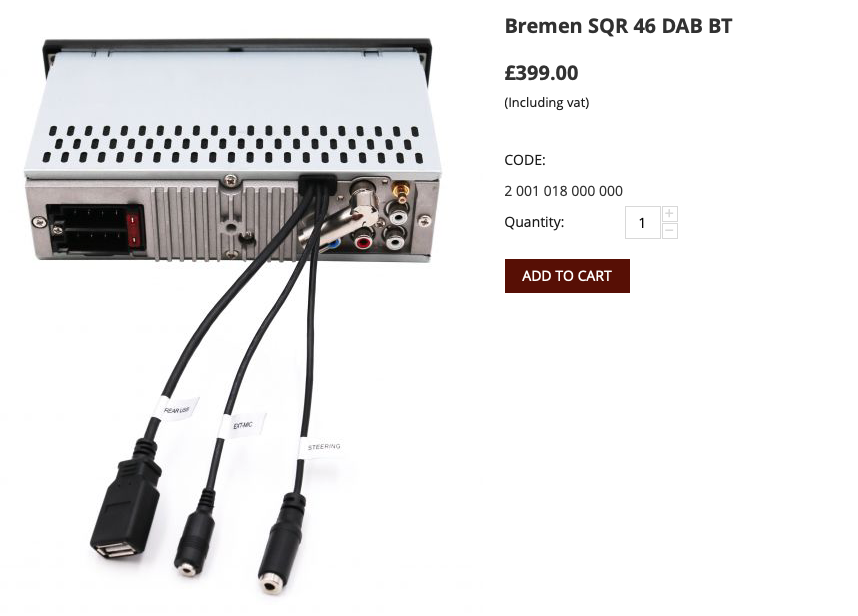The image size is (858, 616).
Task: Decrease quantity with the minus stepper
Action: pyautogui.click(x=670, y=231)
